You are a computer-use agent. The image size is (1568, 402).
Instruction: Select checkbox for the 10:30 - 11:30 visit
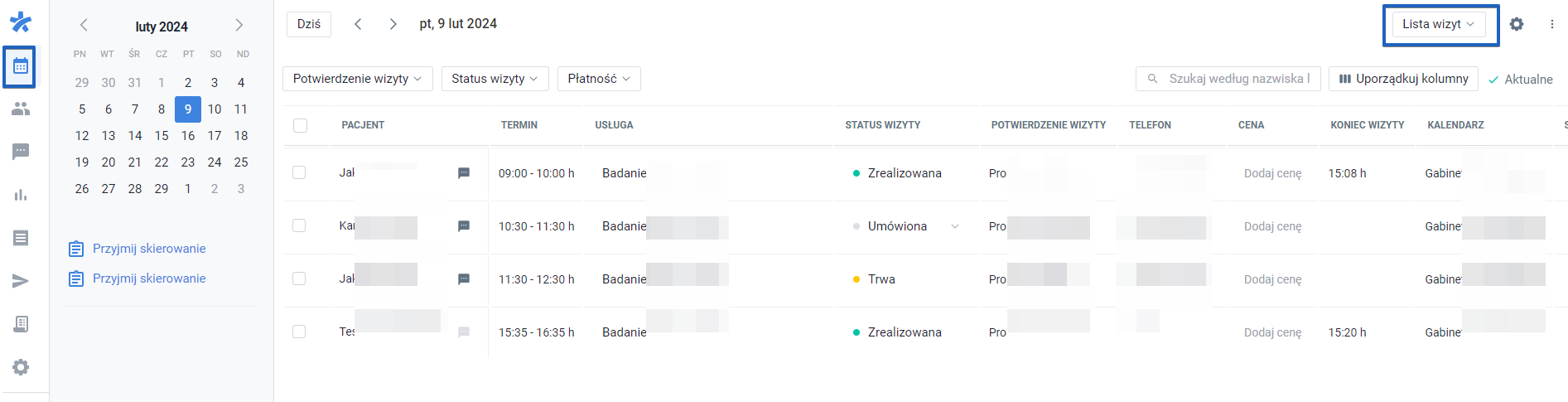click(299, 226)
